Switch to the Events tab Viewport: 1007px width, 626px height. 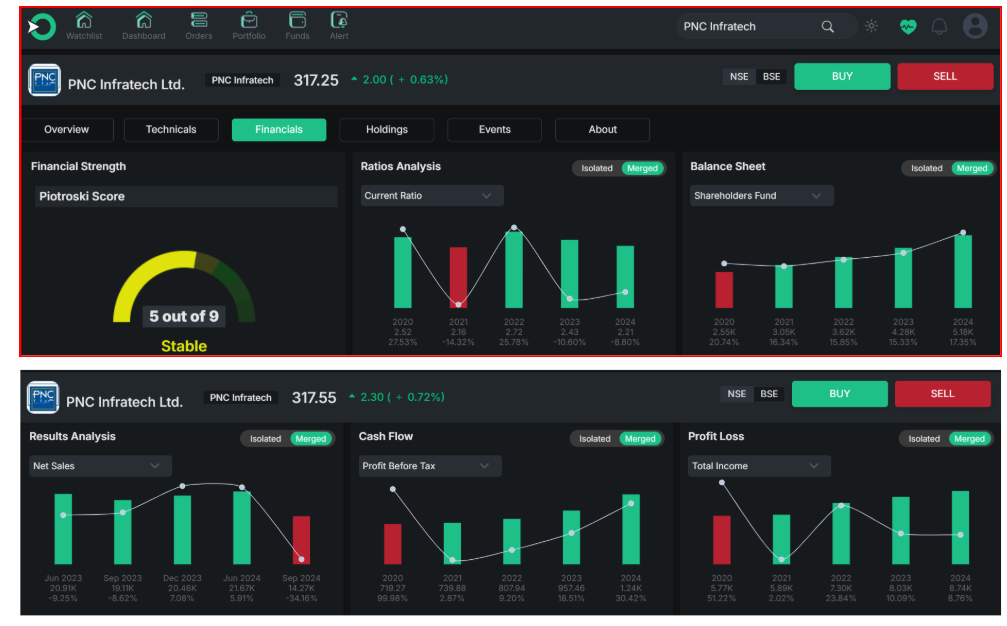(x=495, y=130)
